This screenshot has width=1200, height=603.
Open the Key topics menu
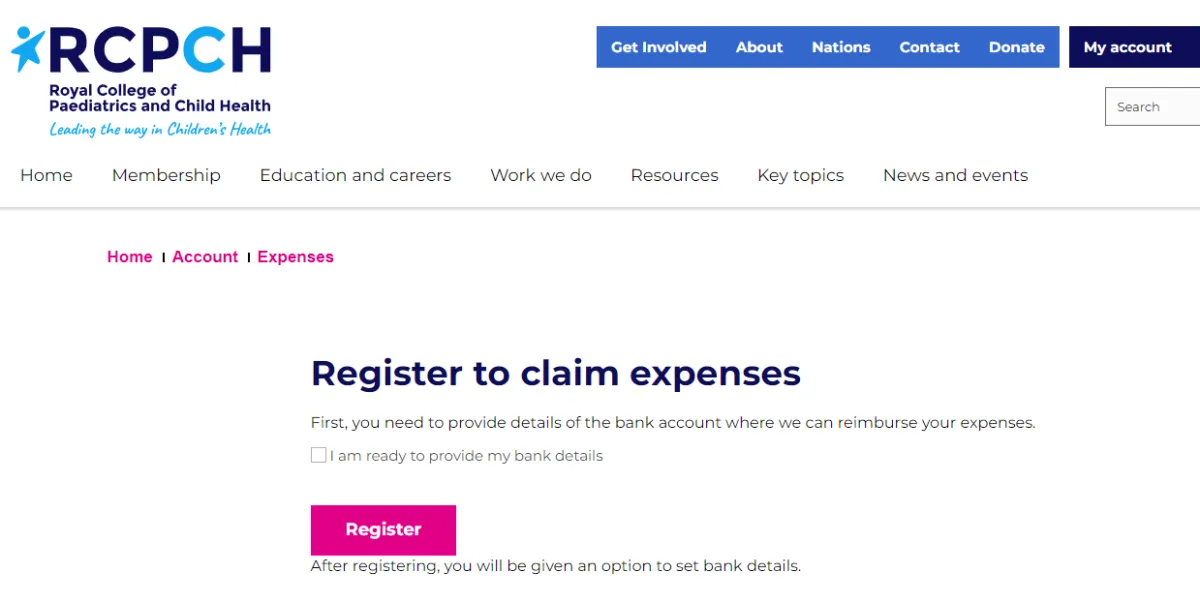pyautogui.click(x=800, y=175)
